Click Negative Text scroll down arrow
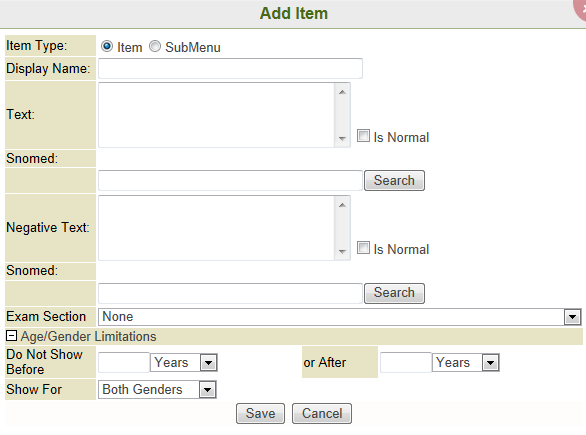Screen dimensions: 586x435 [x=342, y=252]
